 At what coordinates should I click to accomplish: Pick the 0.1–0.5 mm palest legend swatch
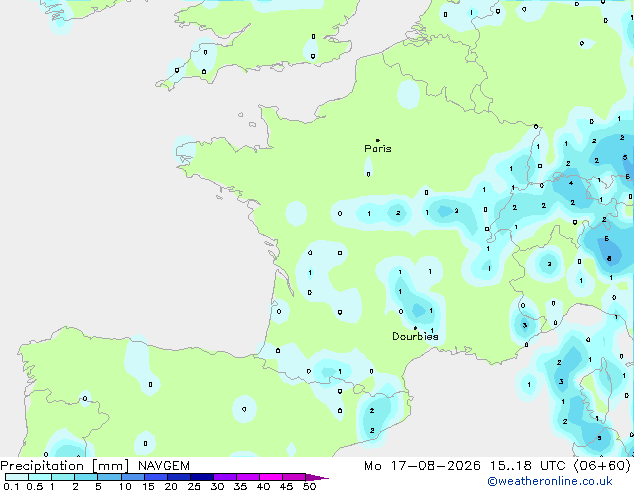coord(17,477)
